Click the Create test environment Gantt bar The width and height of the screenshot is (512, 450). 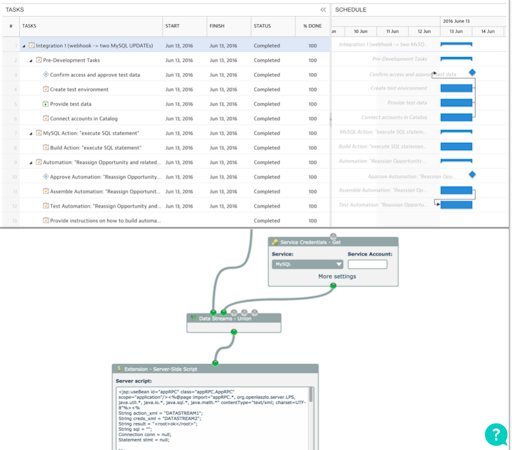456,88
